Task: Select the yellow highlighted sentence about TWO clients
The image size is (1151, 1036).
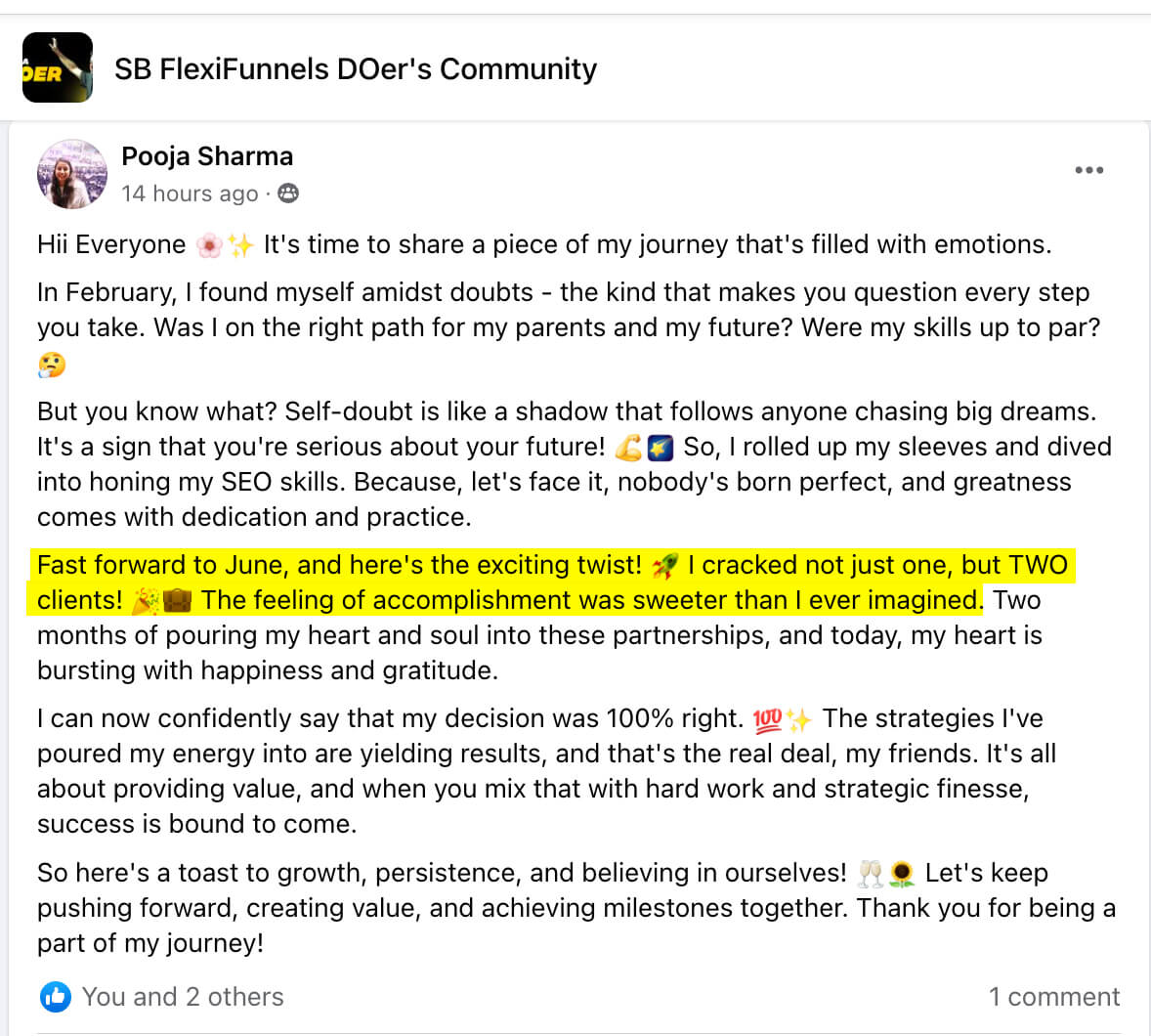Action: [489, 582]
